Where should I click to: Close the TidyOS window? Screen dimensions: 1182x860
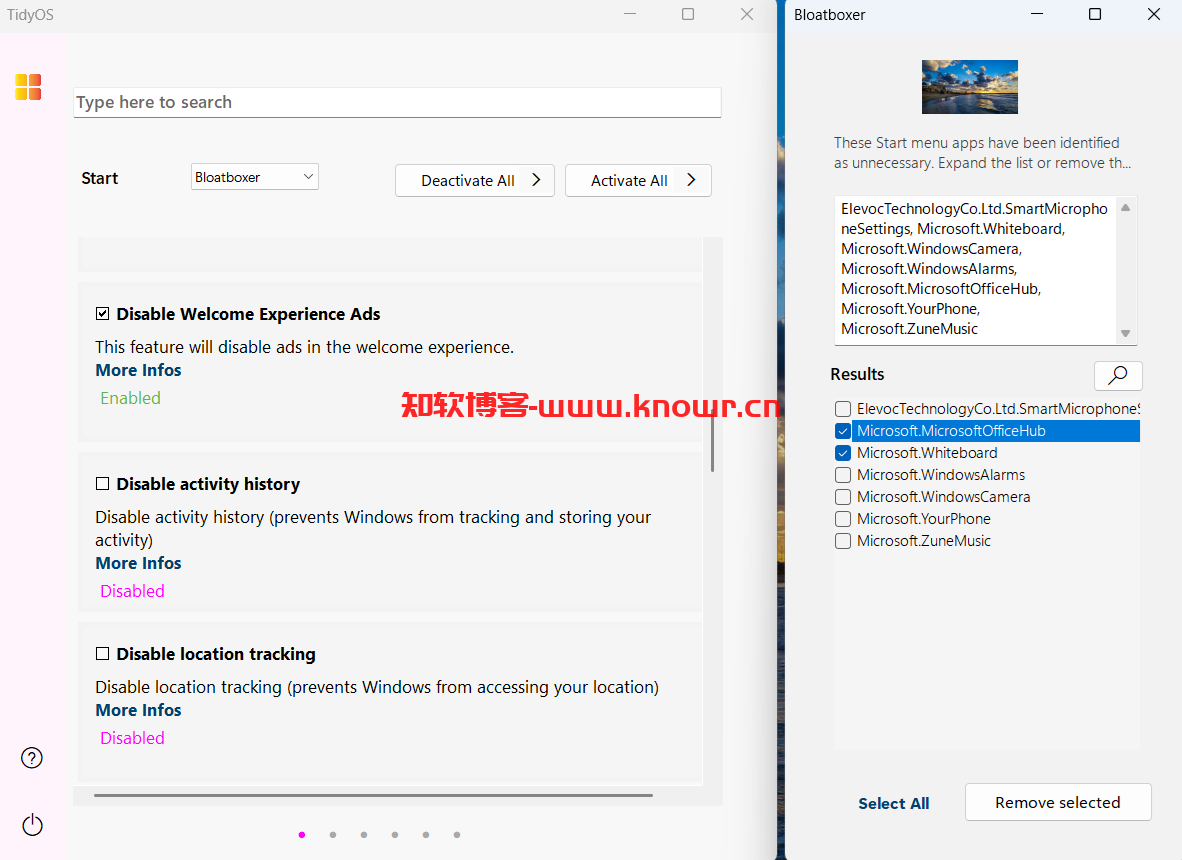[x=747, y=14]
